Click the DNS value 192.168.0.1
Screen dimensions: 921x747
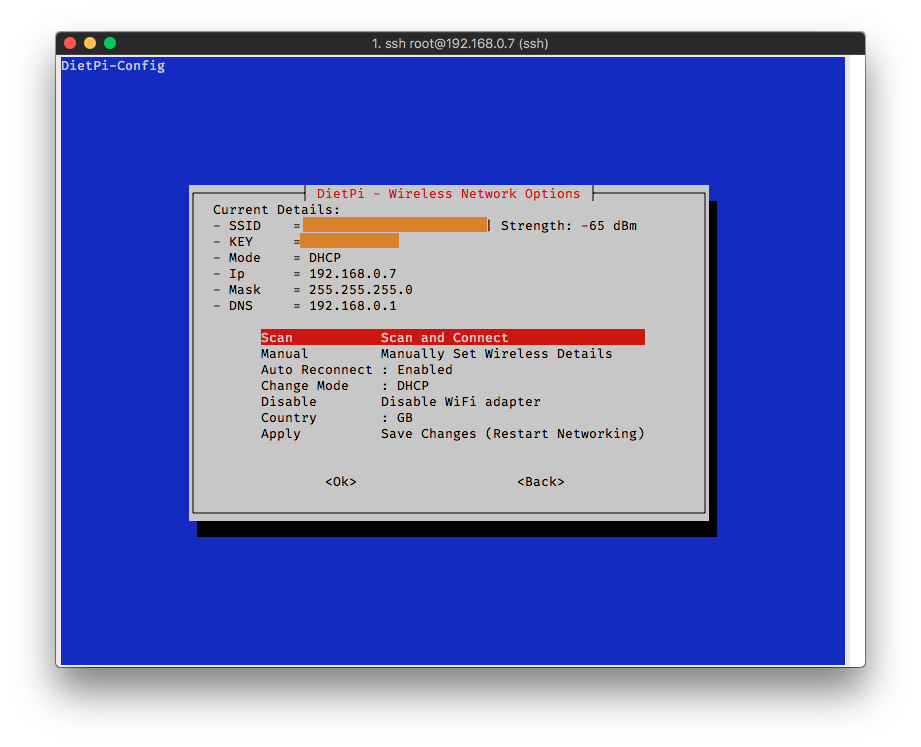coord(352,306)
